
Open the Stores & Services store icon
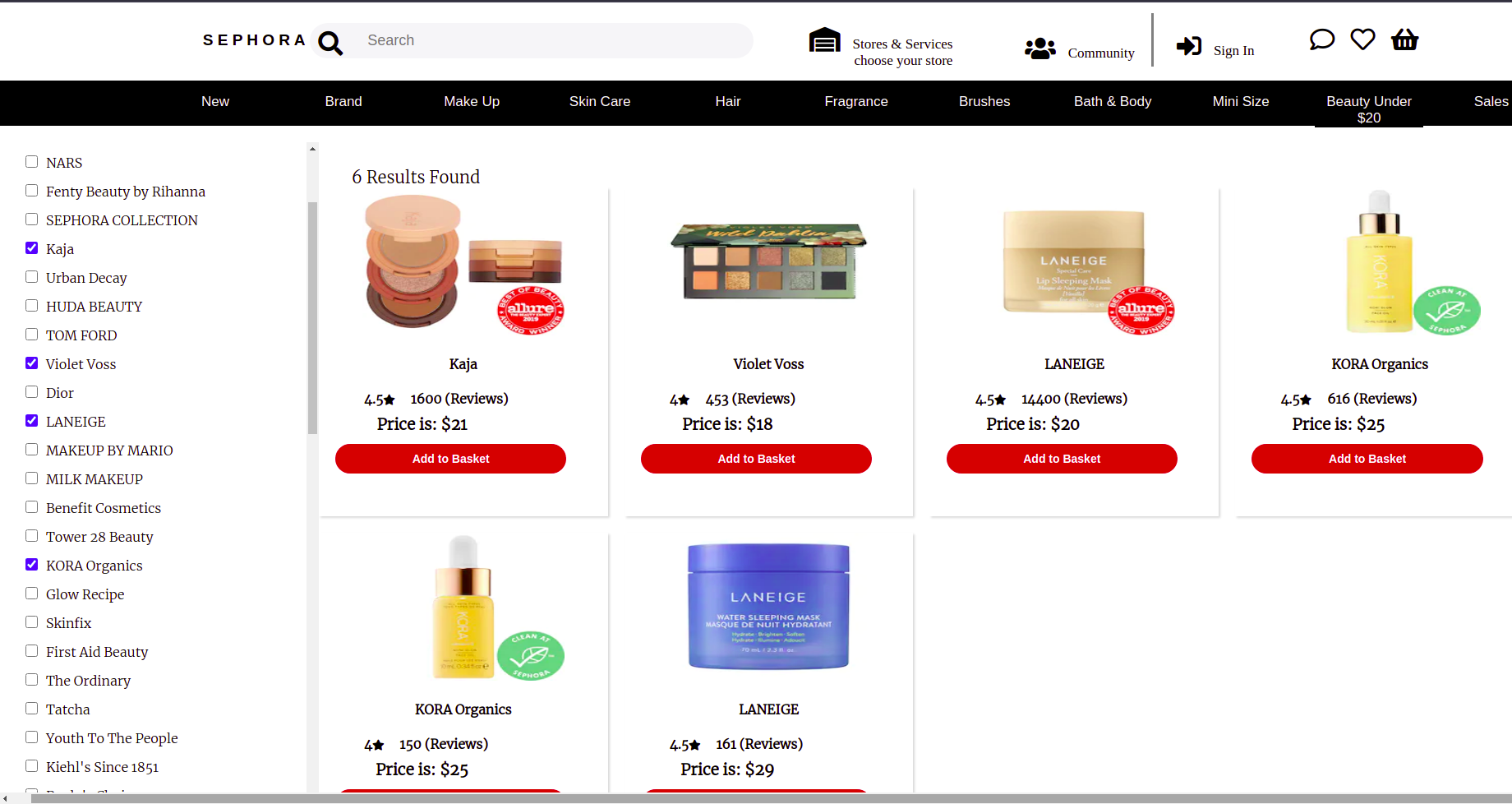[x=824, y=40]
